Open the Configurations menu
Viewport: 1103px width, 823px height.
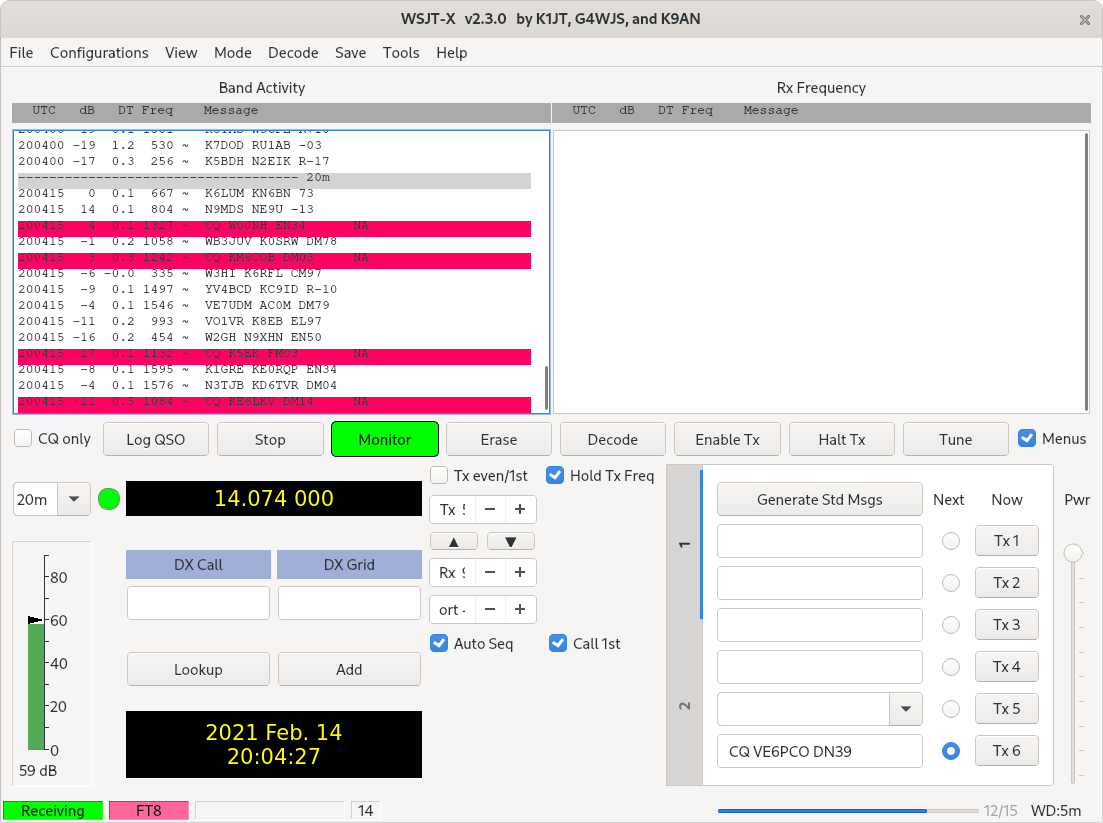pos(99,53)
